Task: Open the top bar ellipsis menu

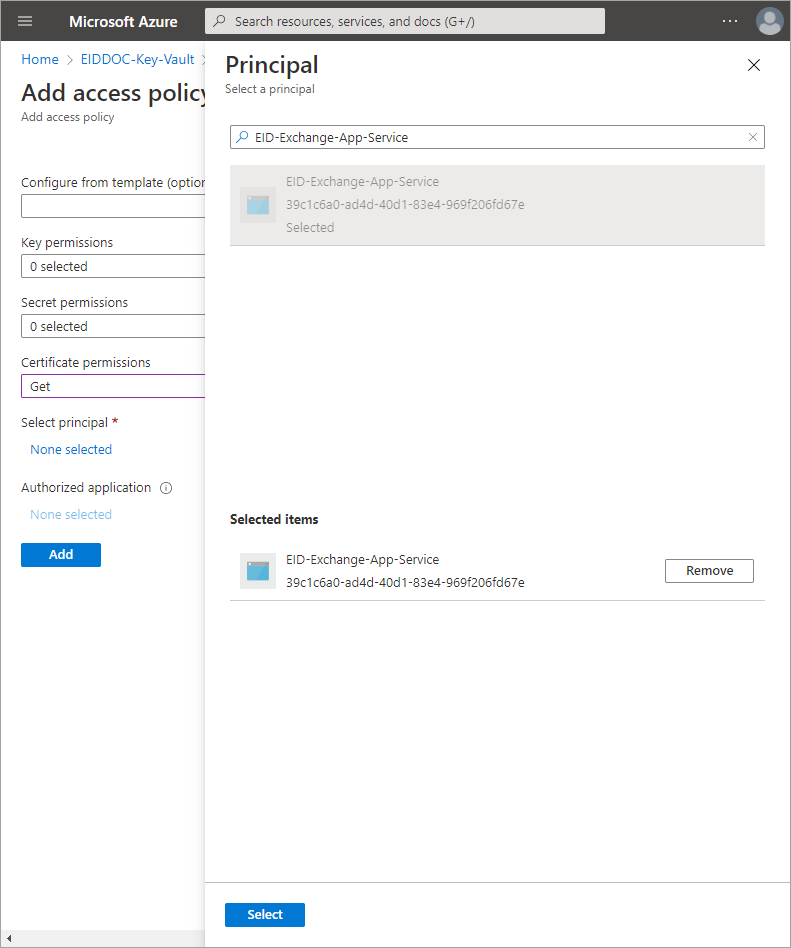Action: [x=730, y=21]
